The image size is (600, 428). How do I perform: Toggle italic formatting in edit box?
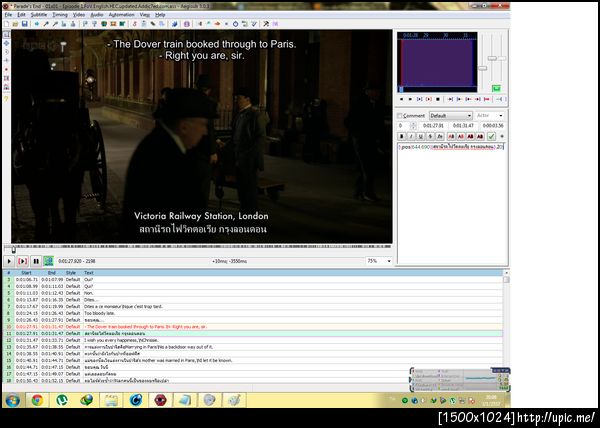[411, 136]
